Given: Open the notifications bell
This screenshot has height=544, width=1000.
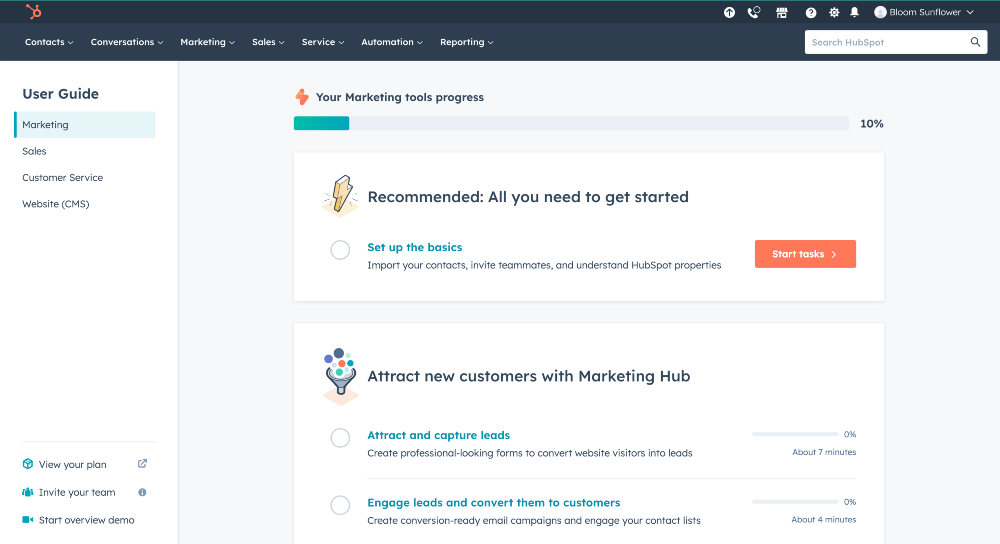Looking at the screenshot, I should pyautogui.click(x=855, y=12).
